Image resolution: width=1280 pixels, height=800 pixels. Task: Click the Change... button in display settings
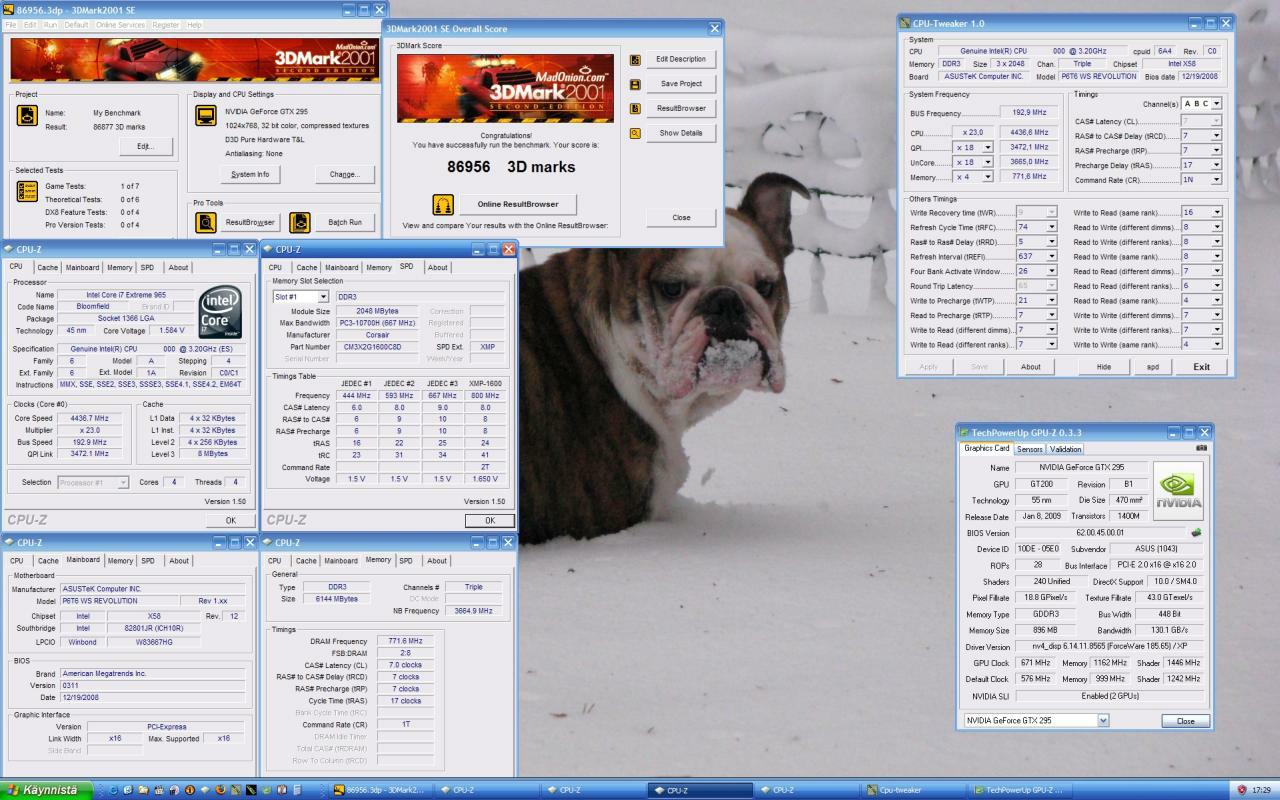click(x=345, y=174)
